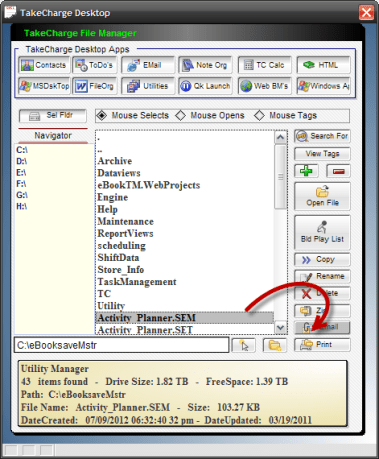Click the red minus remove button
379x459 pixels.
(x=338, y=171)
